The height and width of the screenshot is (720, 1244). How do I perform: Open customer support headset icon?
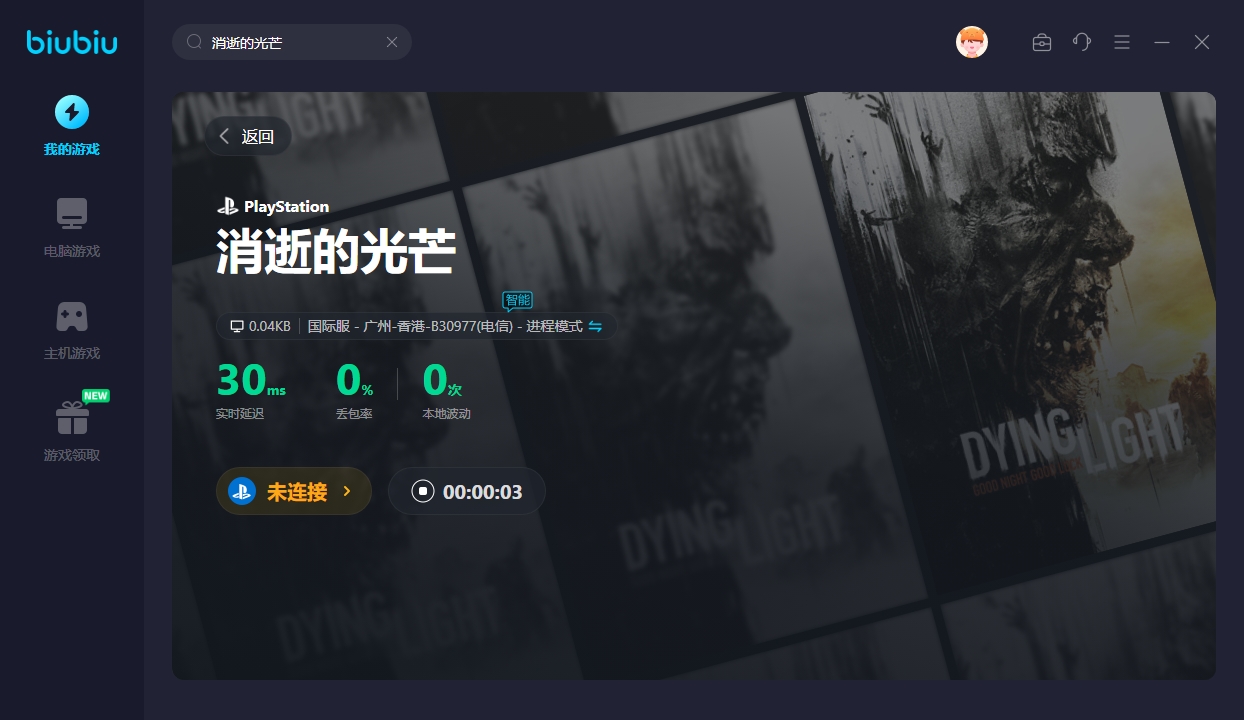point(1082,42)
